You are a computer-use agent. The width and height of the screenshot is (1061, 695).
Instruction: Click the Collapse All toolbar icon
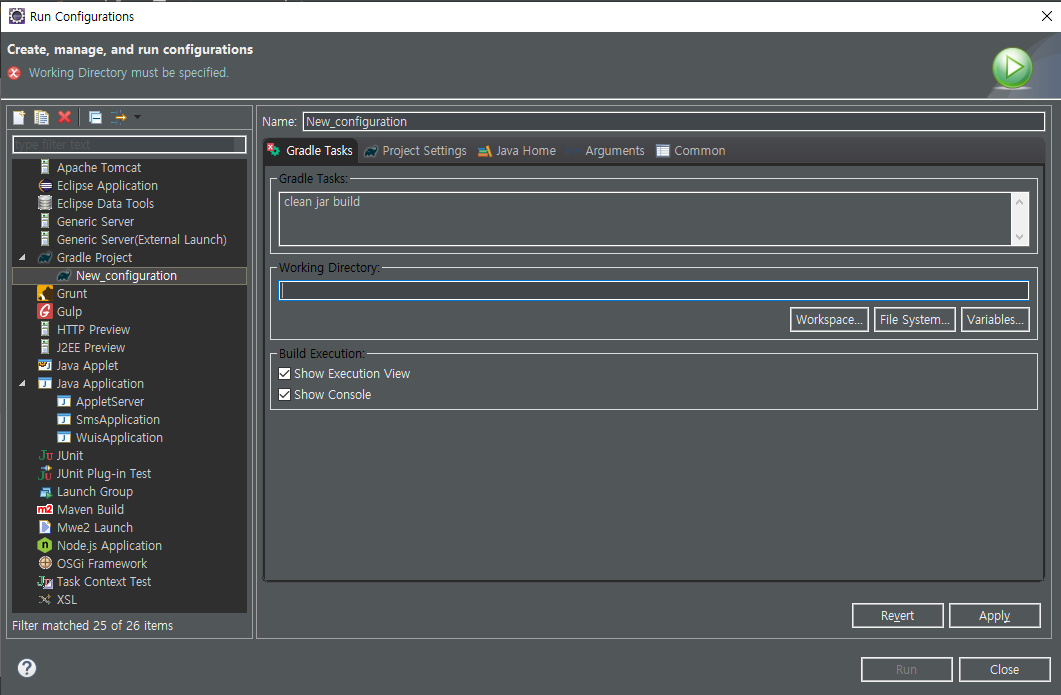(x=95, y=118)
